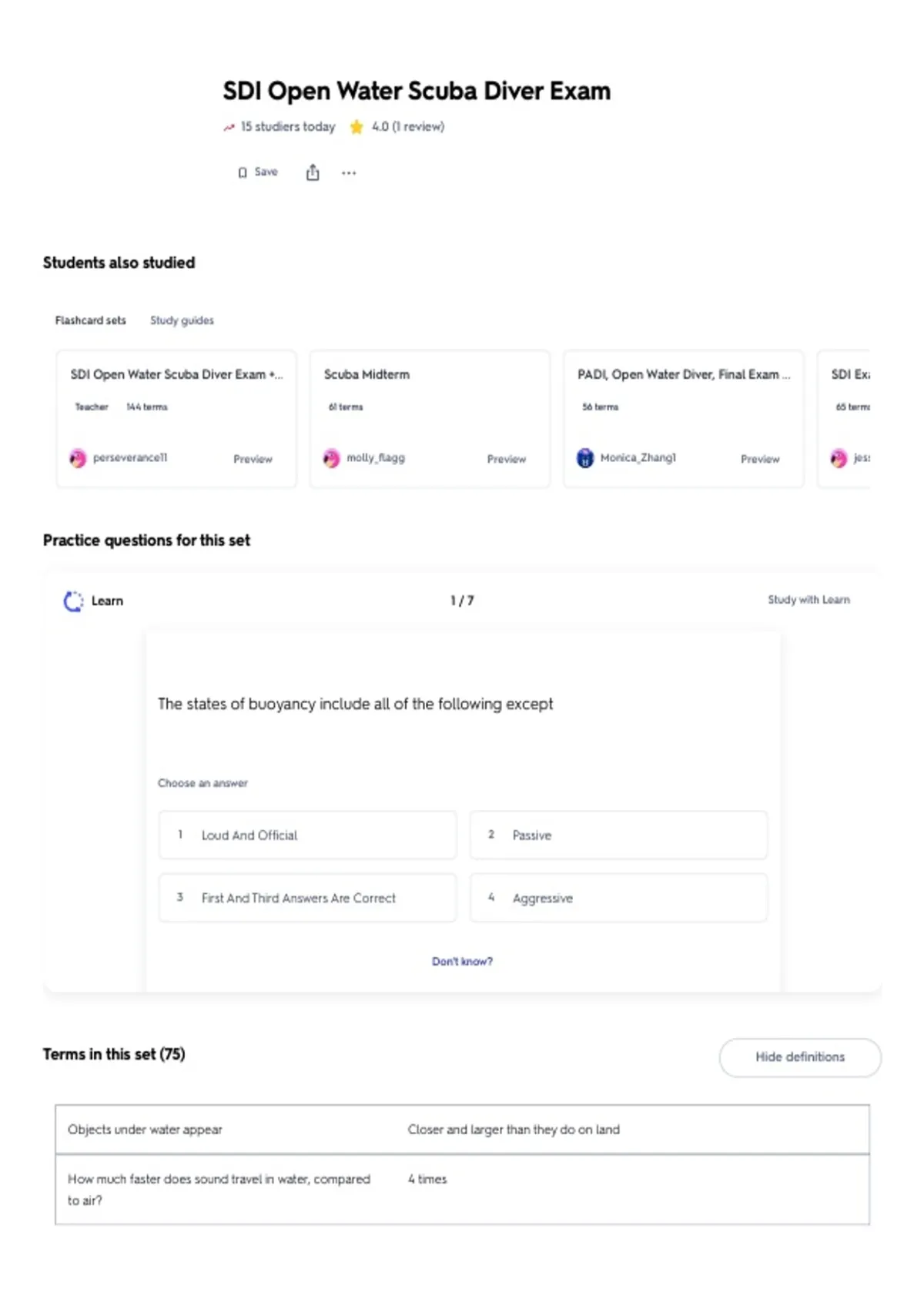Screen dimensions: 924x1309
Task: Click the term Objects under water appear
Action: click(145, 1130)
